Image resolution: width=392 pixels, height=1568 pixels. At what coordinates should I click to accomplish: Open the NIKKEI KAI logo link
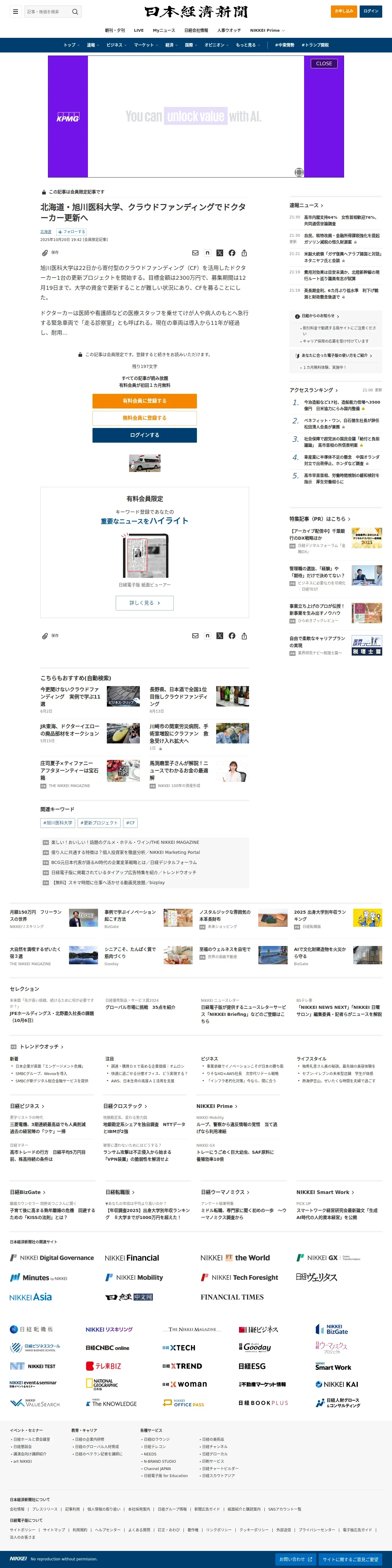click(336, 1384)
